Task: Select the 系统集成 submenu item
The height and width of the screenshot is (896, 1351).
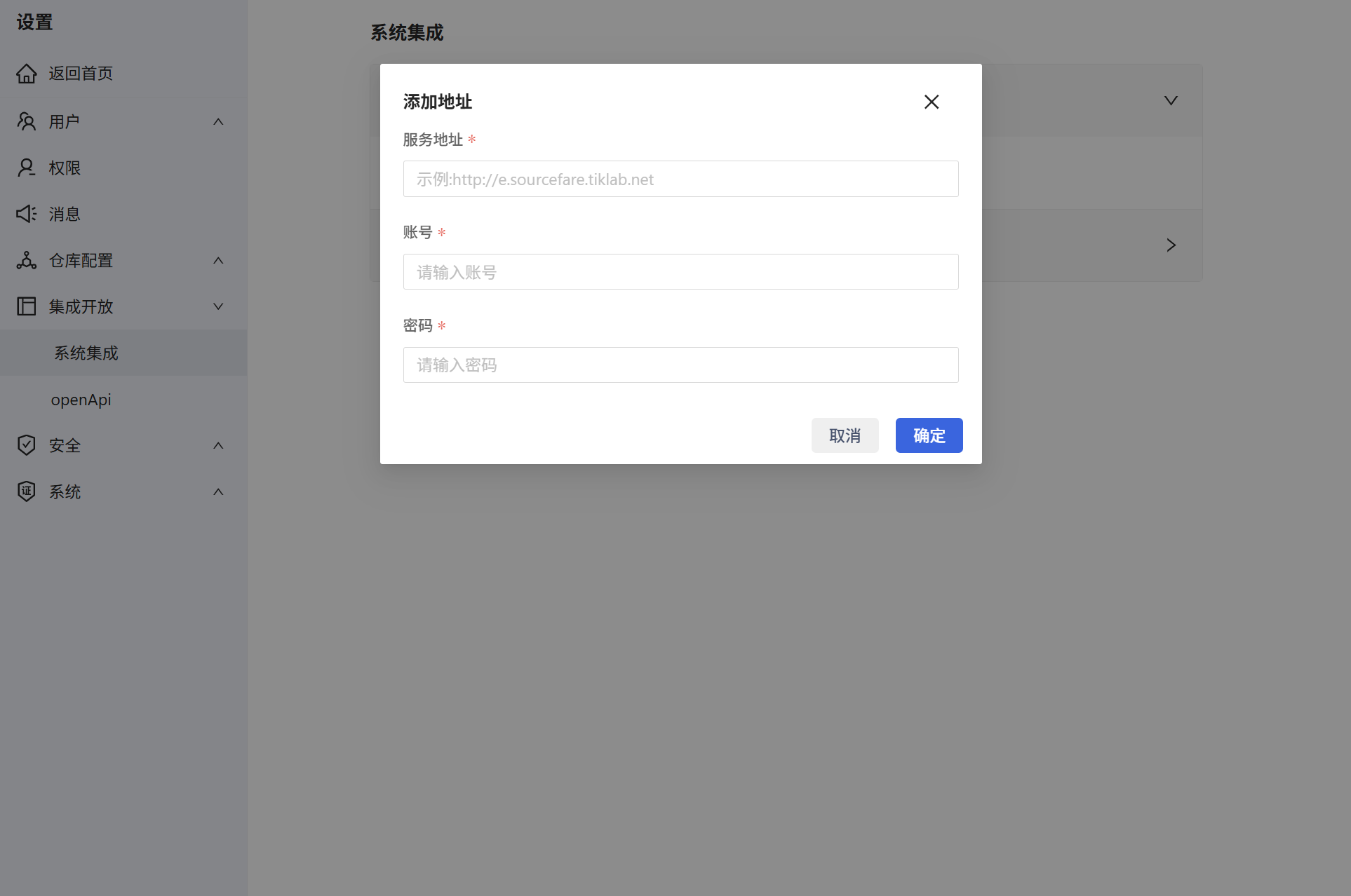Action: coord(86,353)
